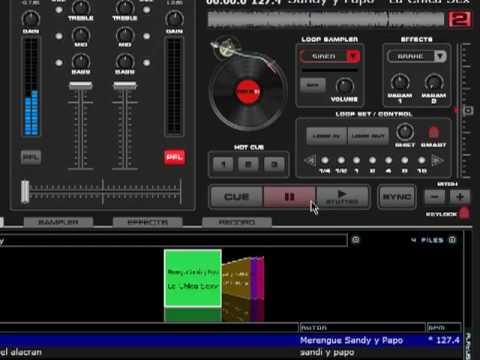This screenshot has height=360, width=480.
Task: Switch to the Record tab
Action: click(x=237, y=222)
